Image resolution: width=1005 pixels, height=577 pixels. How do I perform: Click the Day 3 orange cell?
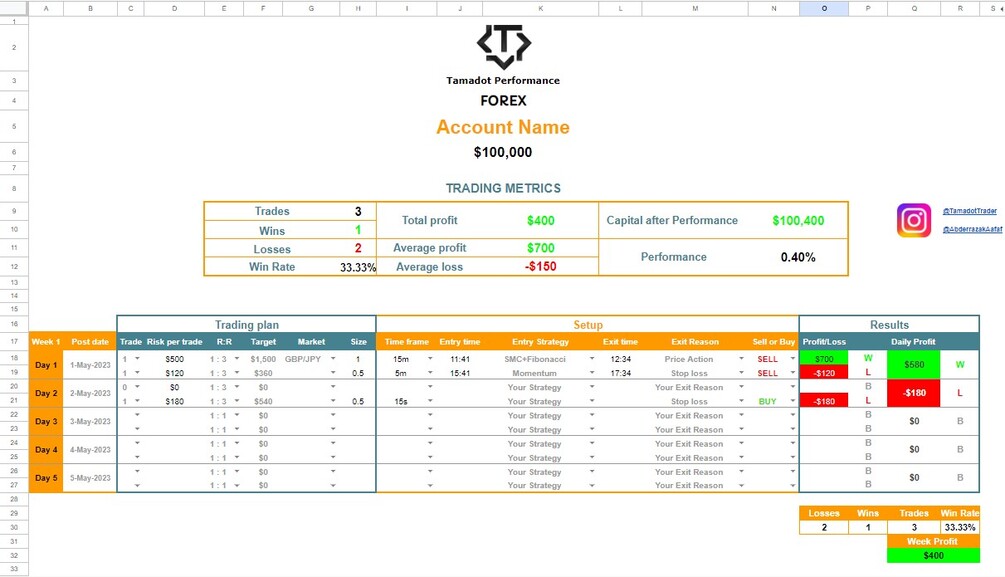(x=46, y=421)
